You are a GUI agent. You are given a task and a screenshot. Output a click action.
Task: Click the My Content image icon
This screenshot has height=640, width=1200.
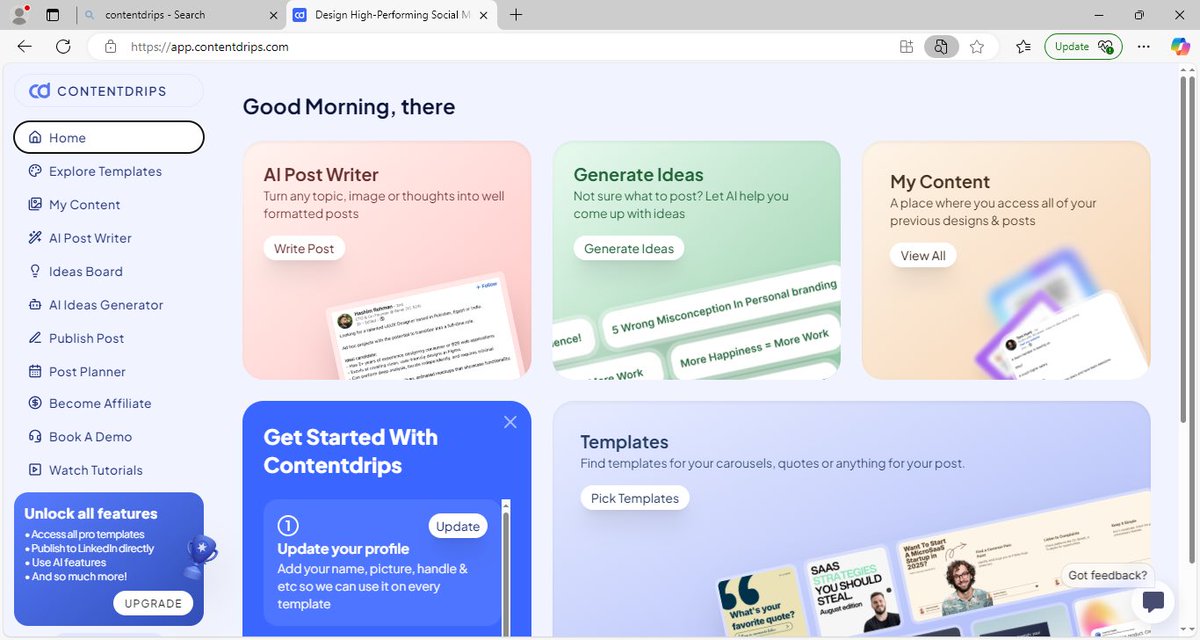coord(35,204)
